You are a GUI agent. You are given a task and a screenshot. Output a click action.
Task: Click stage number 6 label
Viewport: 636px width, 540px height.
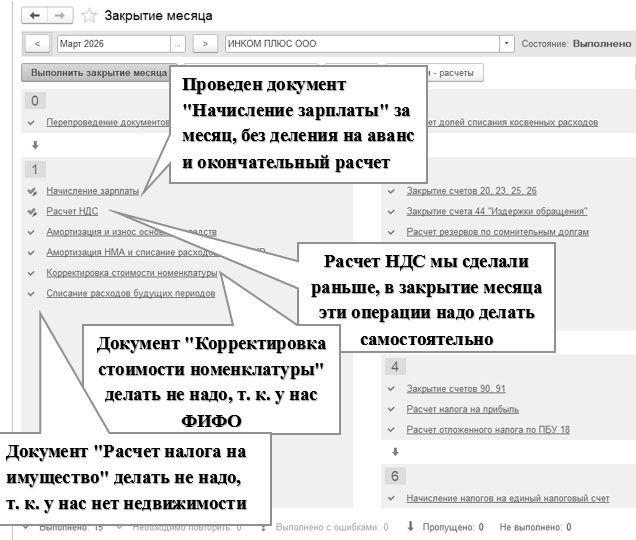click(395, 476)
